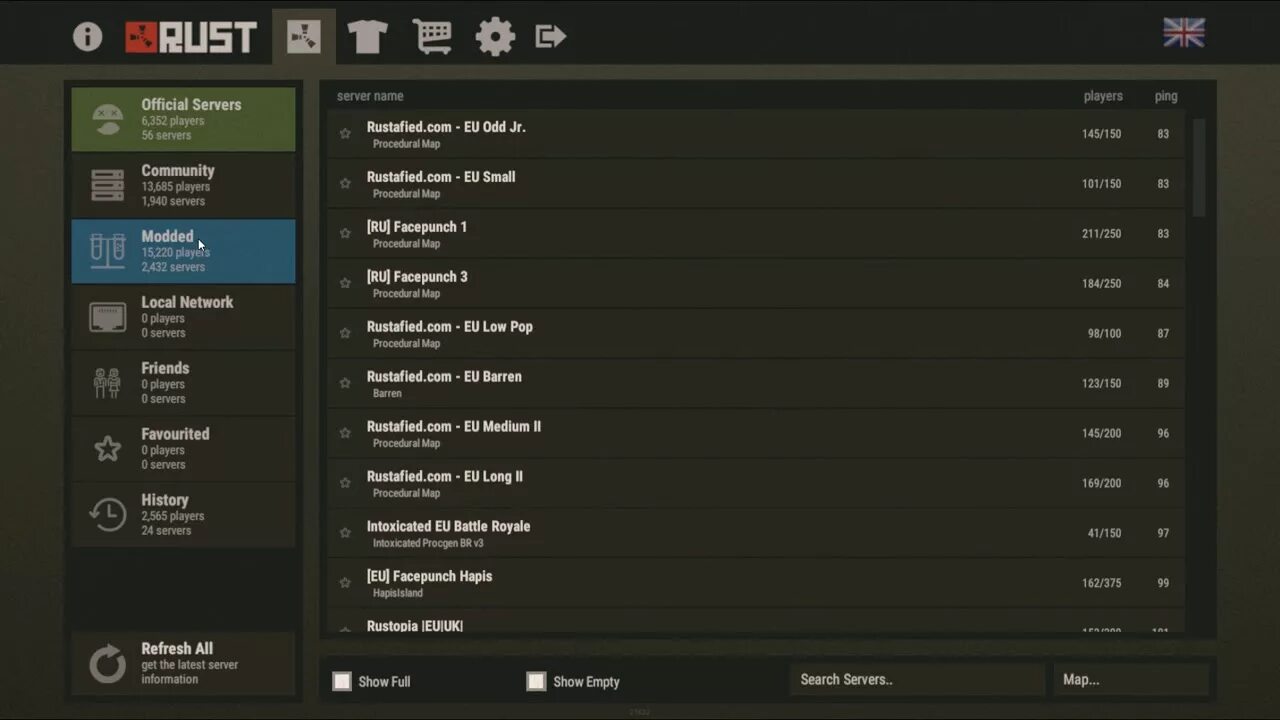Viewport: 1280px width, 720px height.
Task: Select Intoxicated EU Battle Royale server
Action: (x=756, y=534)
